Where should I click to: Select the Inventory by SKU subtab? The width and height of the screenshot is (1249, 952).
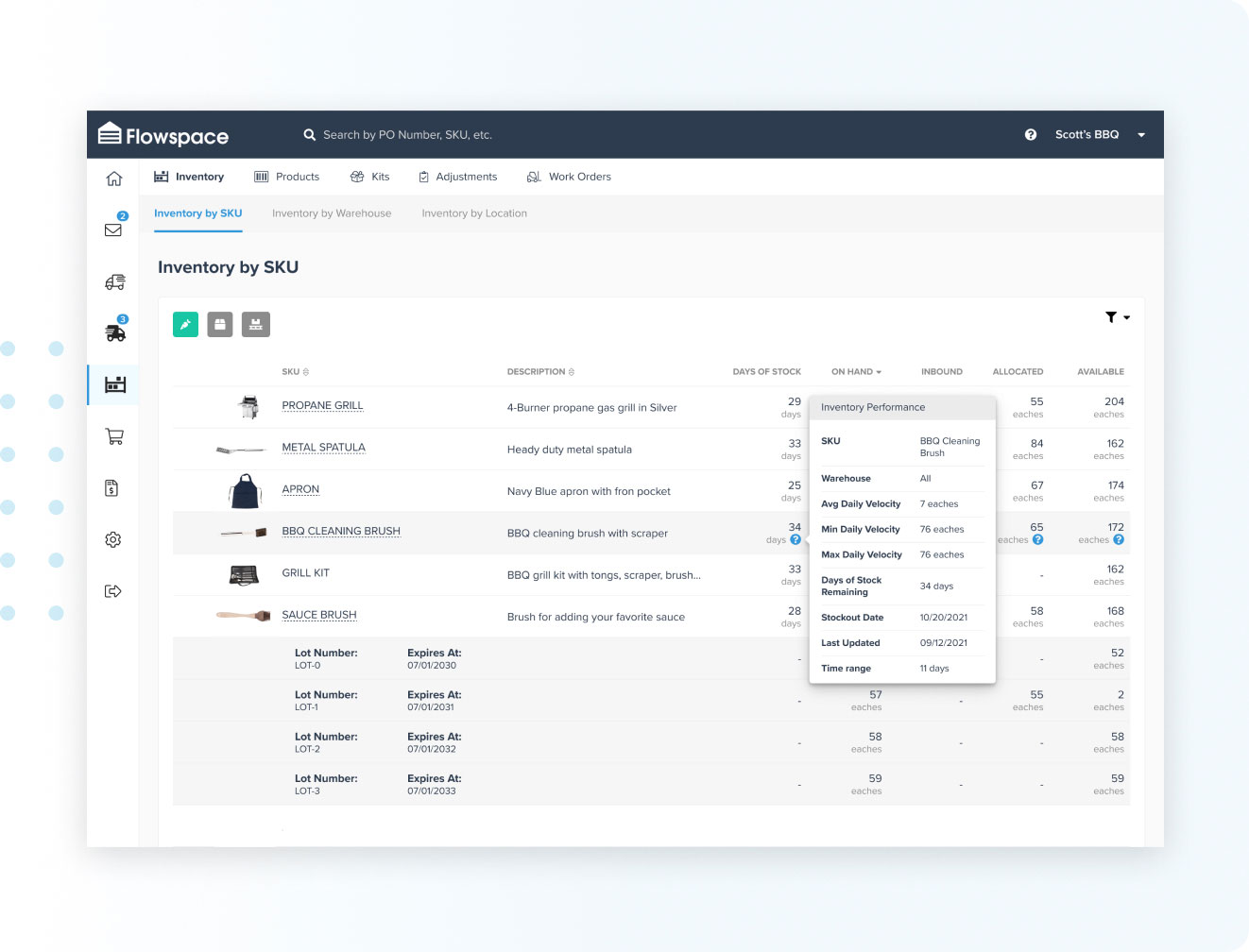tap(198, 213)
